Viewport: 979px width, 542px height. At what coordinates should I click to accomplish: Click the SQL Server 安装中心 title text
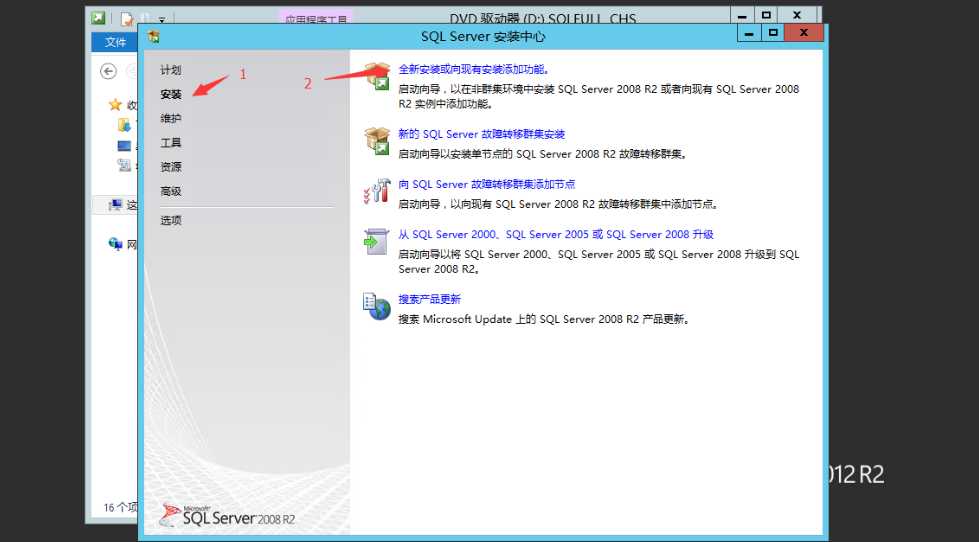pos(483,37)
